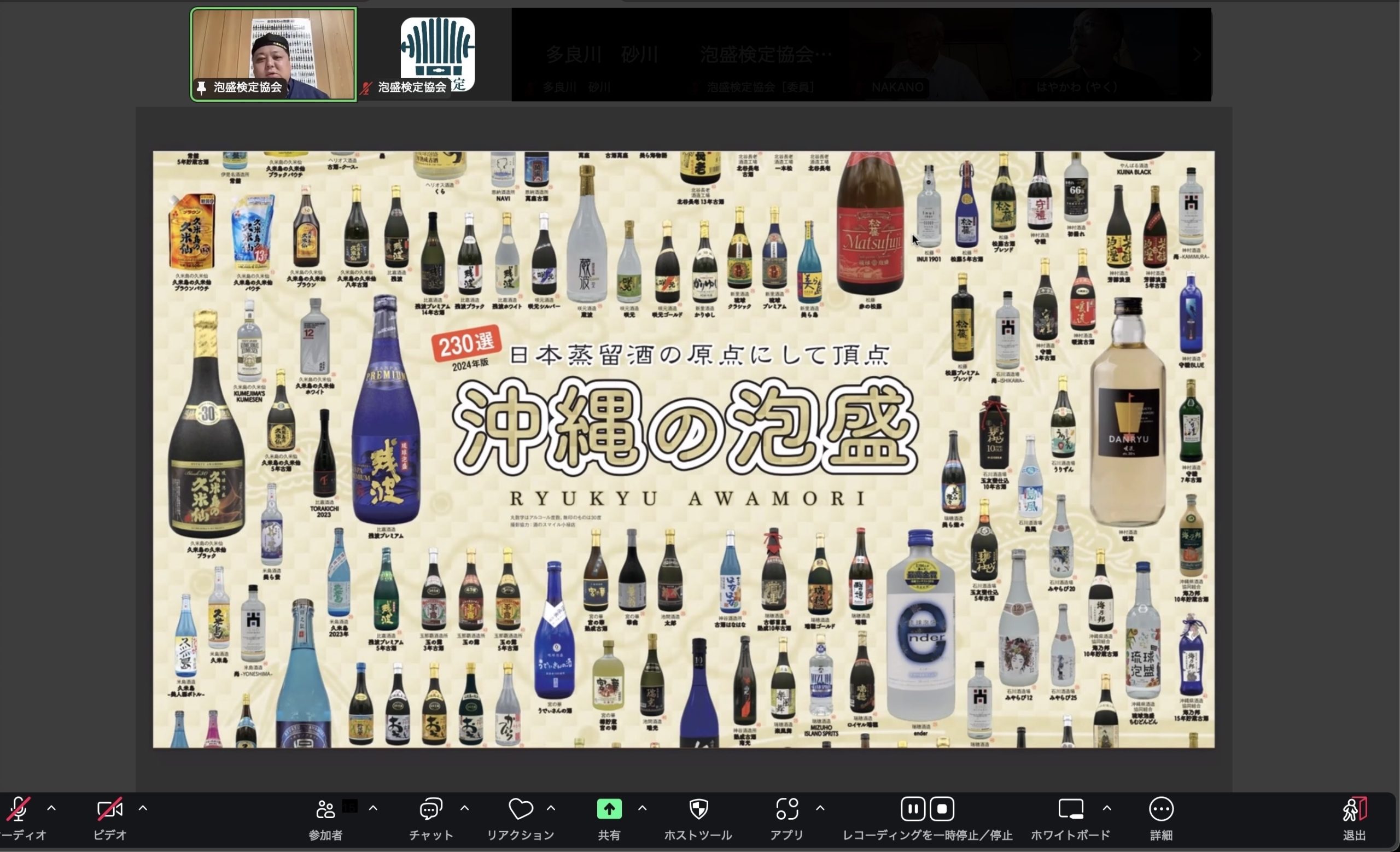Click the DANRYU bottle image
The width and height of the screenshot is (1400, 852).
[1128, 413]
